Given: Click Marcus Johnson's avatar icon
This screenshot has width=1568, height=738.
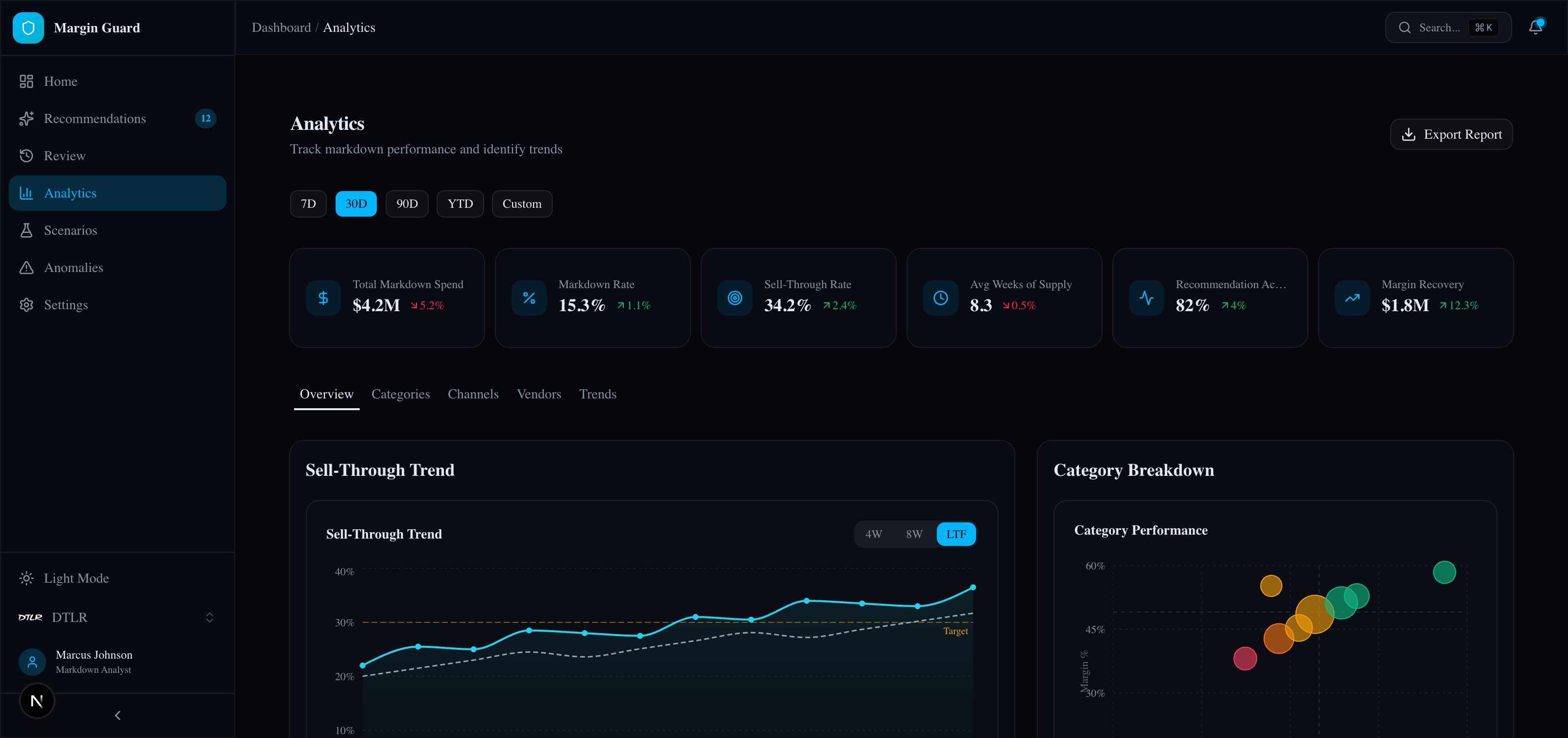Looking at the screenshot, I should (32, 662).
